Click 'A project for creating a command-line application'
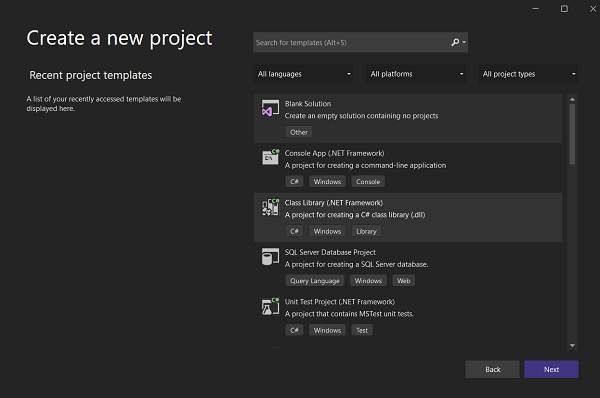The image size is (600, 398). coord(365,165)
